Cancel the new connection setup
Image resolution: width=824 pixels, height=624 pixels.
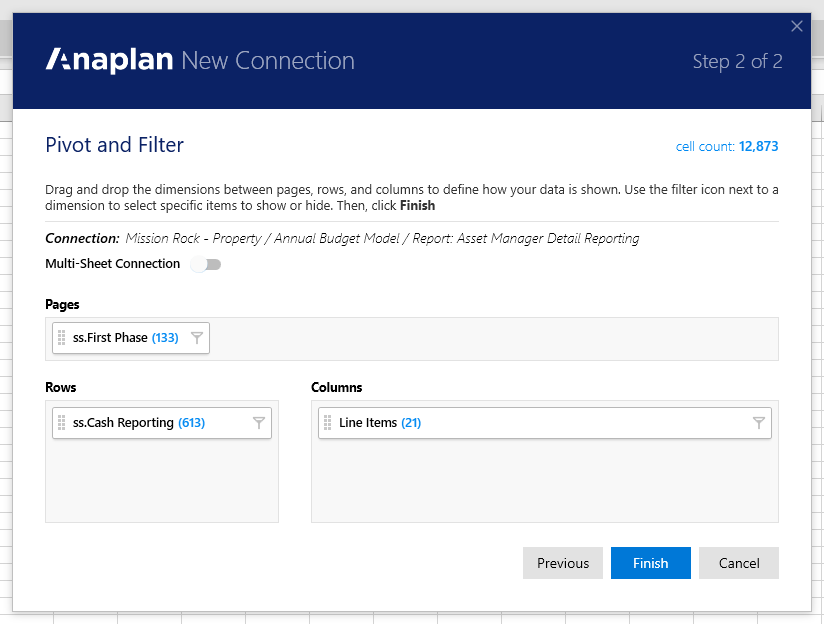click(738, 563)
